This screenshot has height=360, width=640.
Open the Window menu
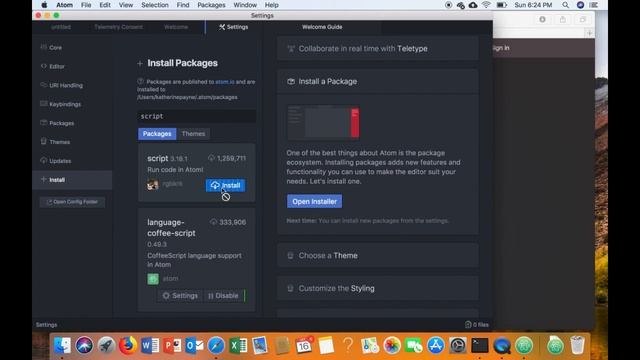[x=245, y=5]
